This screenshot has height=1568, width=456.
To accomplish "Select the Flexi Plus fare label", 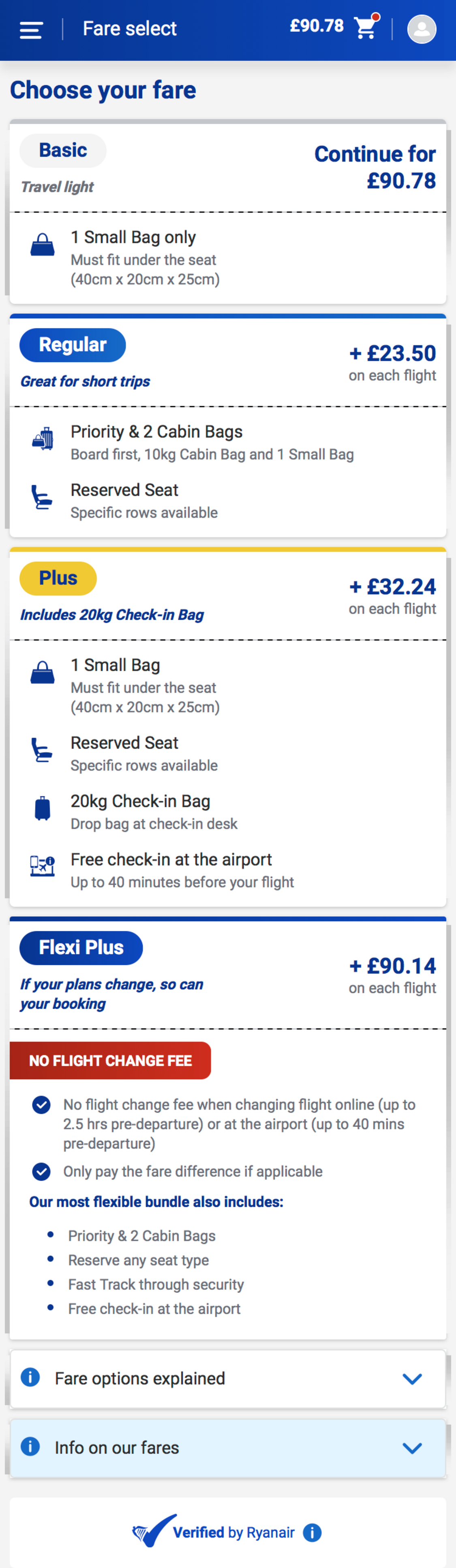I will pyautogui.click(x=81, y=947).
